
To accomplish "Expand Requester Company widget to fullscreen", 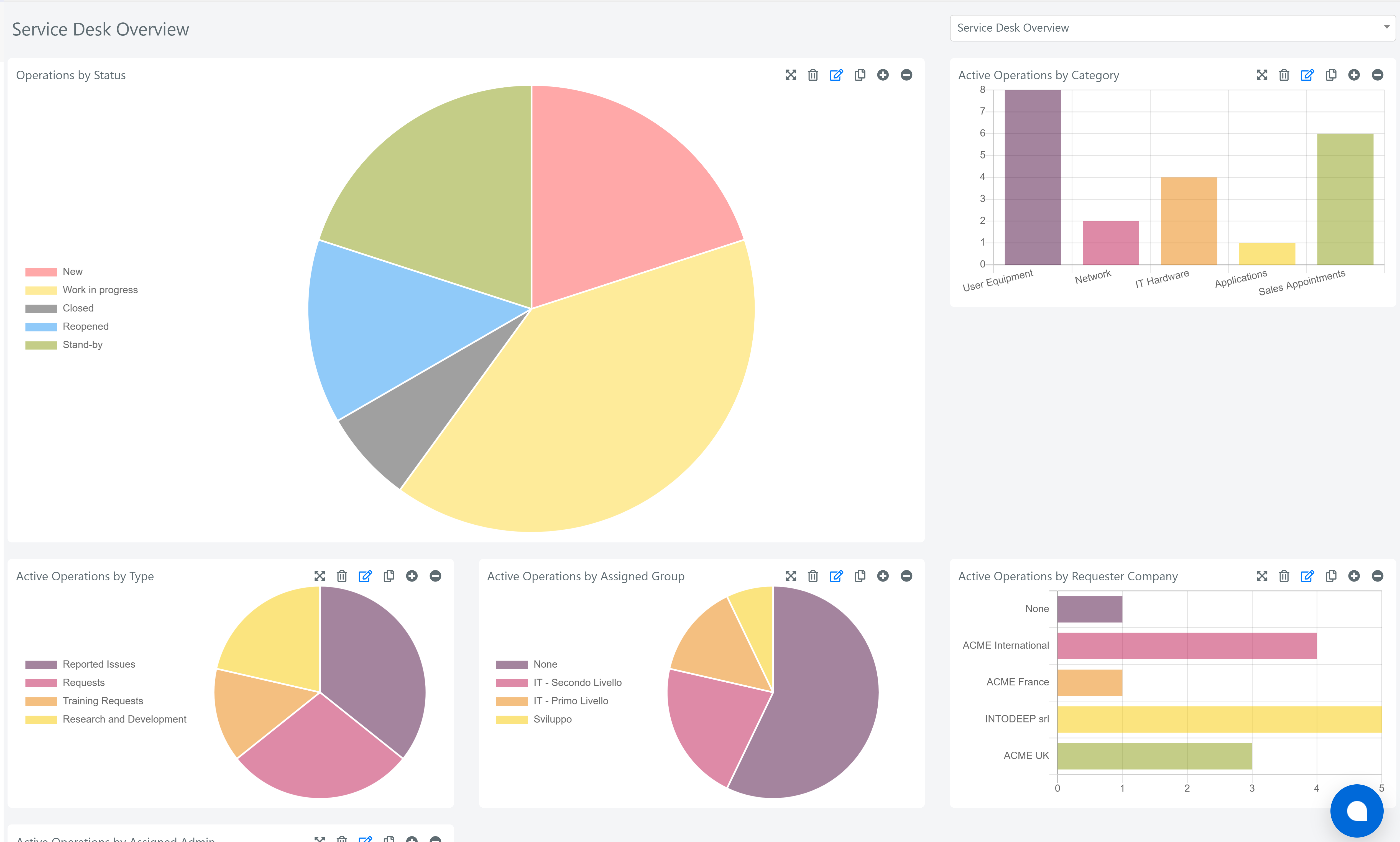I will tap(1262, 576).
